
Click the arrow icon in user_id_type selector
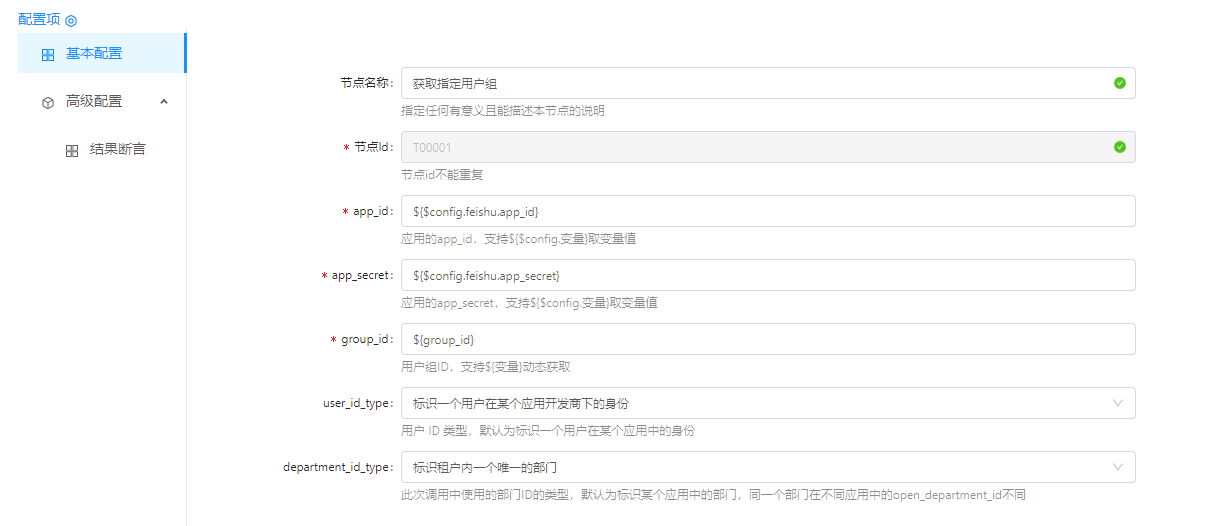pyautogui.click(x=1118, y=403)
